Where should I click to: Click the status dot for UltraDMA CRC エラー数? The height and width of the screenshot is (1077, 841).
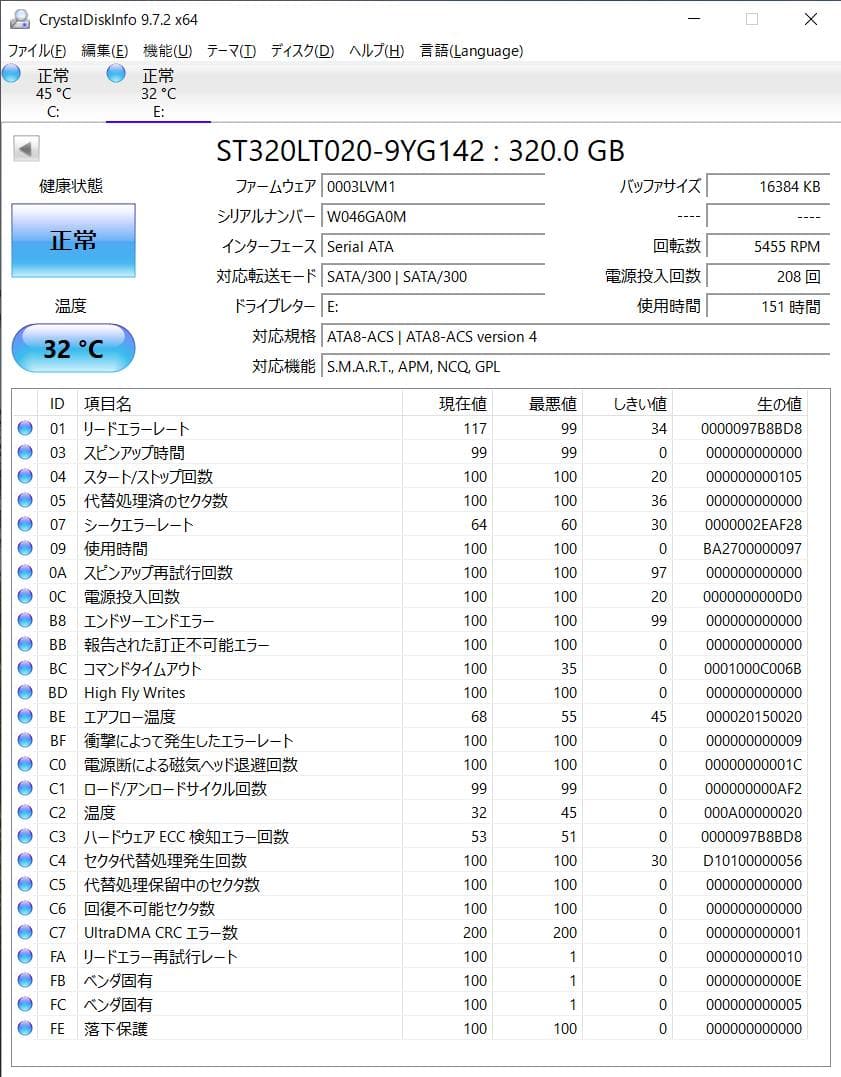pos(25,933)
